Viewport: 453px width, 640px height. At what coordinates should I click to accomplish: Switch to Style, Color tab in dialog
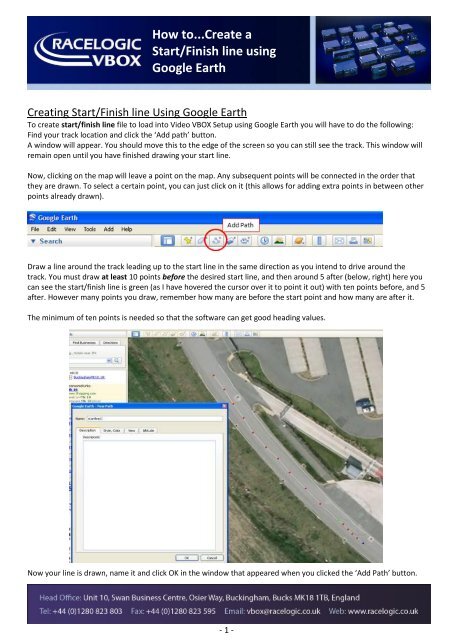point(111,431)
